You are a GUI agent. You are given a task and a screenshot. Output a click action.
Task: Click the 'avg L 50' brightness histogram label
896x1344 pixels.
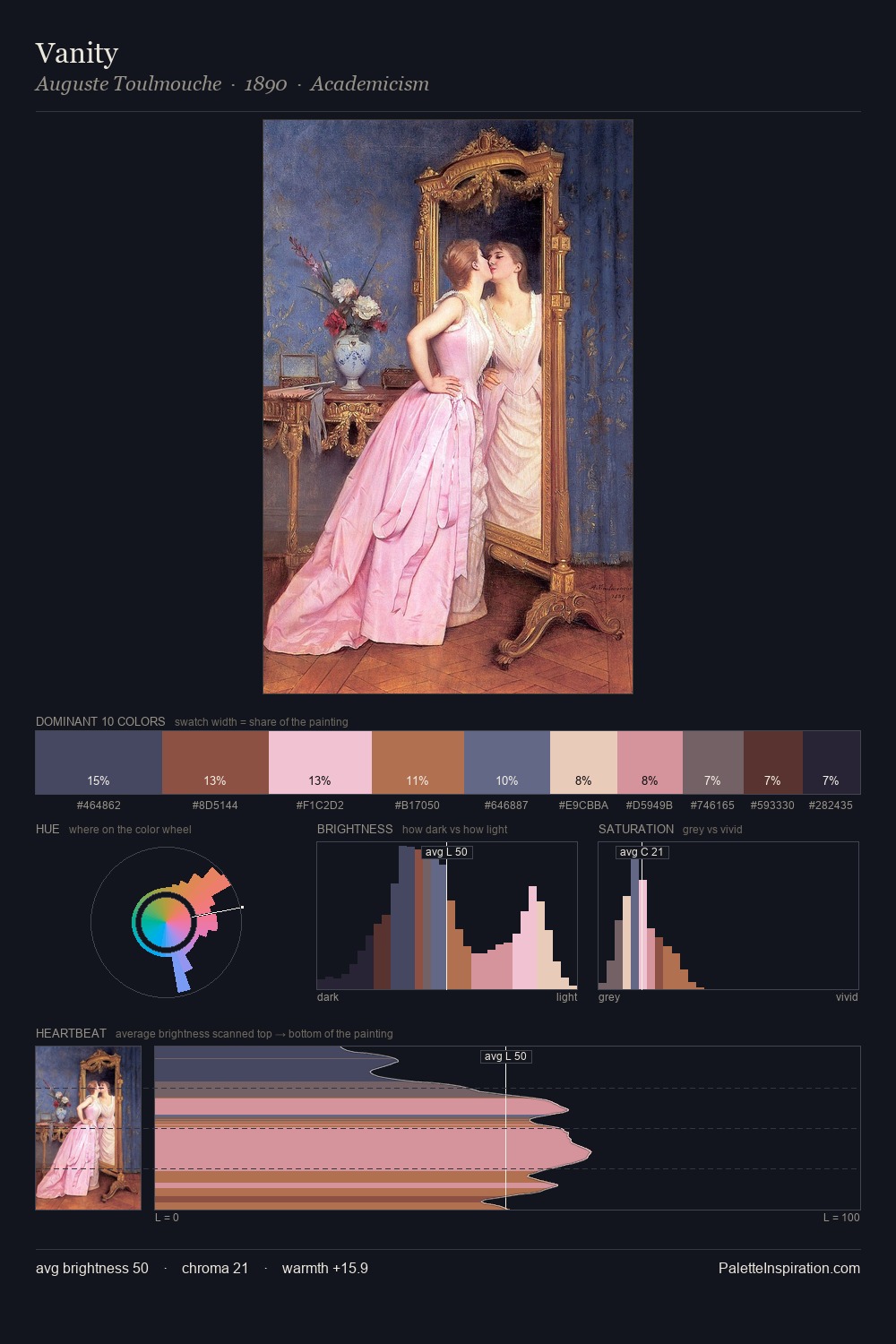(x=446, y=852)
